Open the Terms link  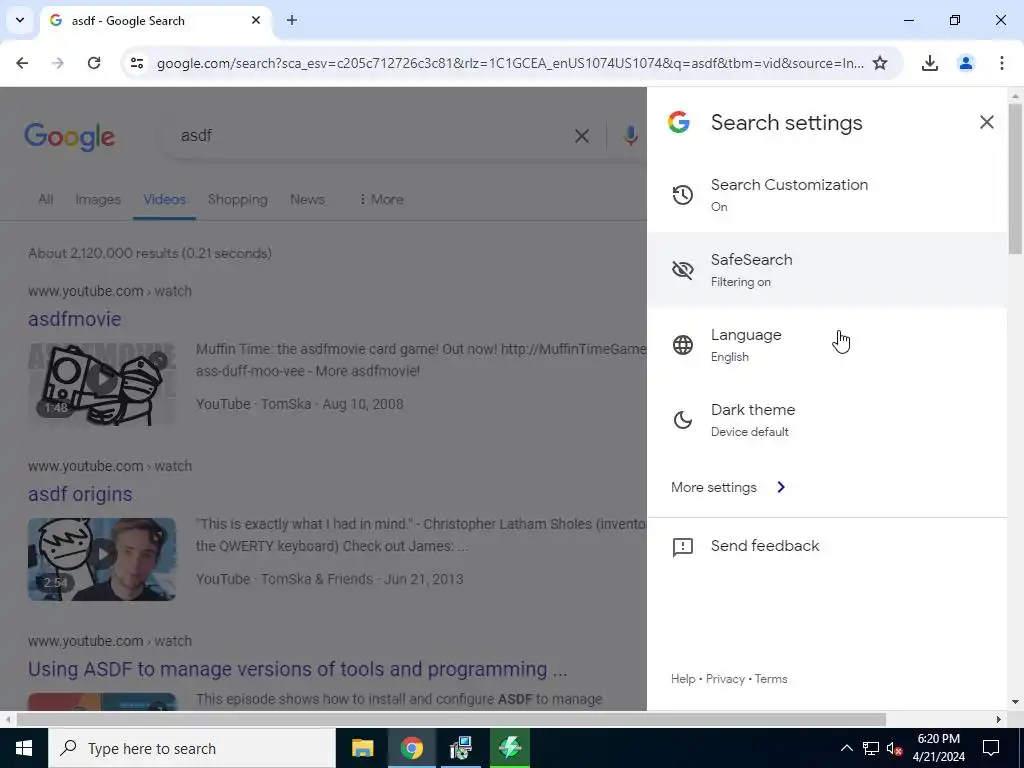(x=771, y=679)
